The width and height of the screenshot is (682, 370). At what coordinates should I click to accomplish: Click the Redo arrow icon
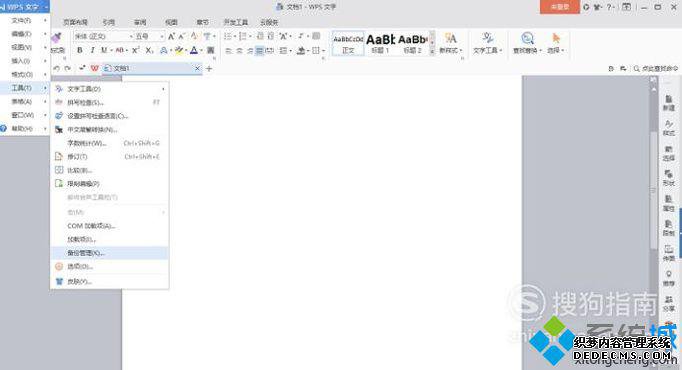tap(67, 68)
